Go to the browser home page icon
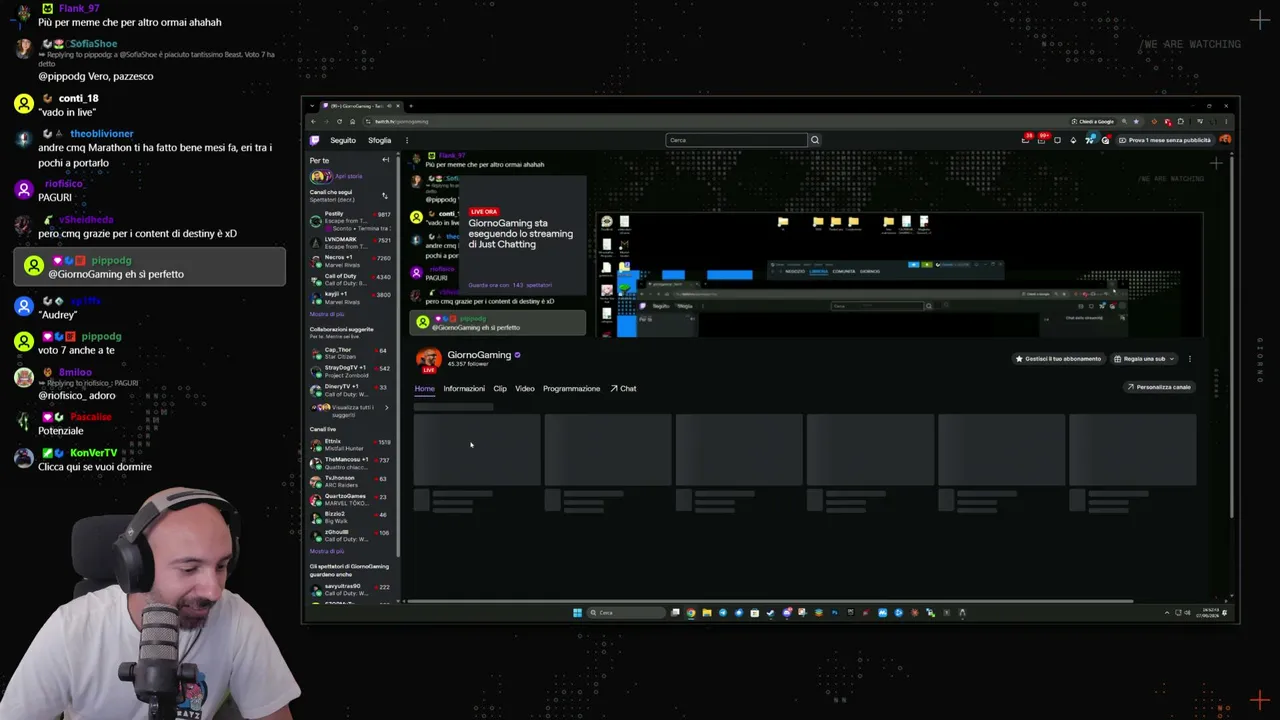 352,121
